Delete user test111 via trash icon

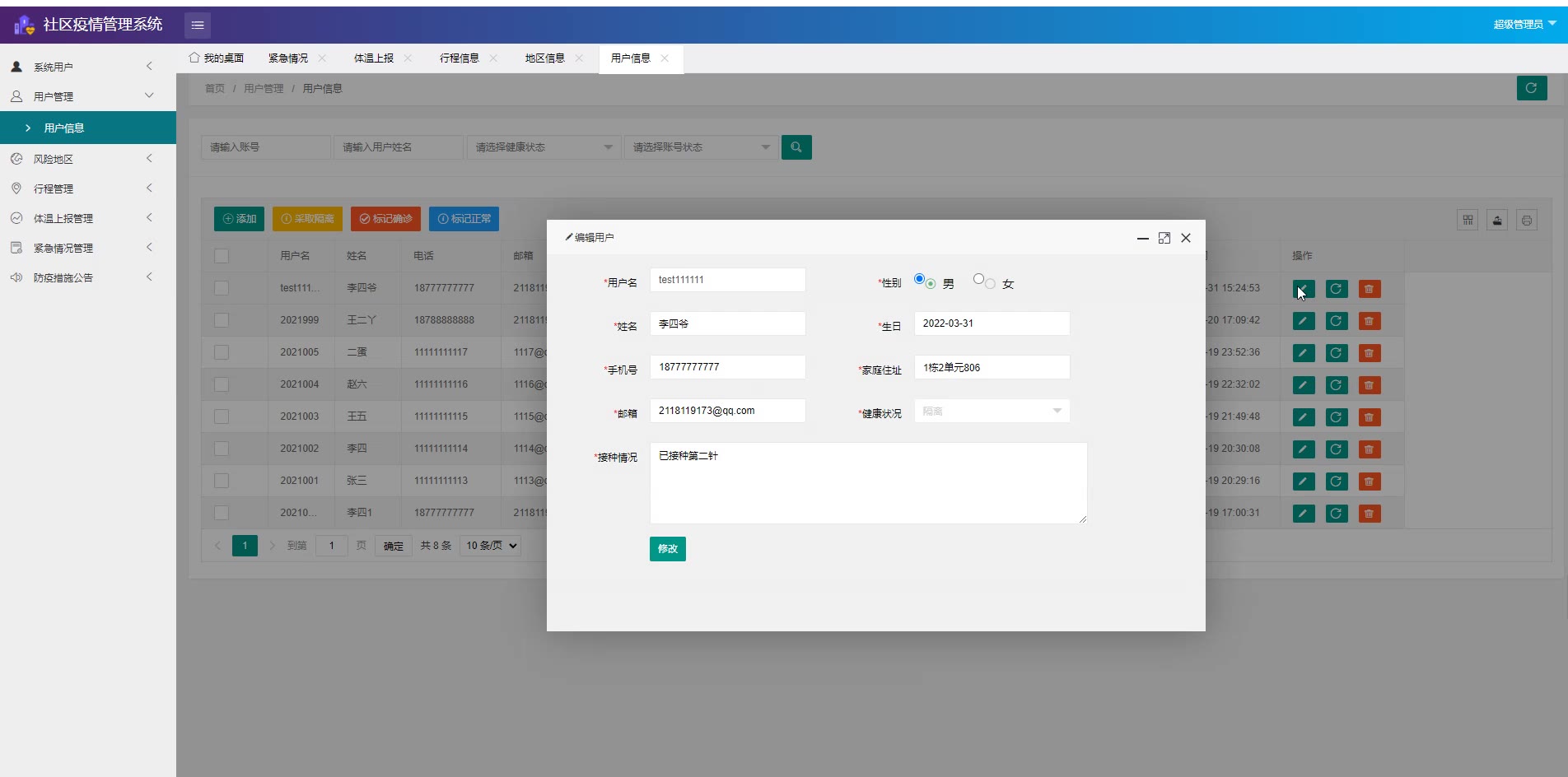click(x=1370, y=289)
